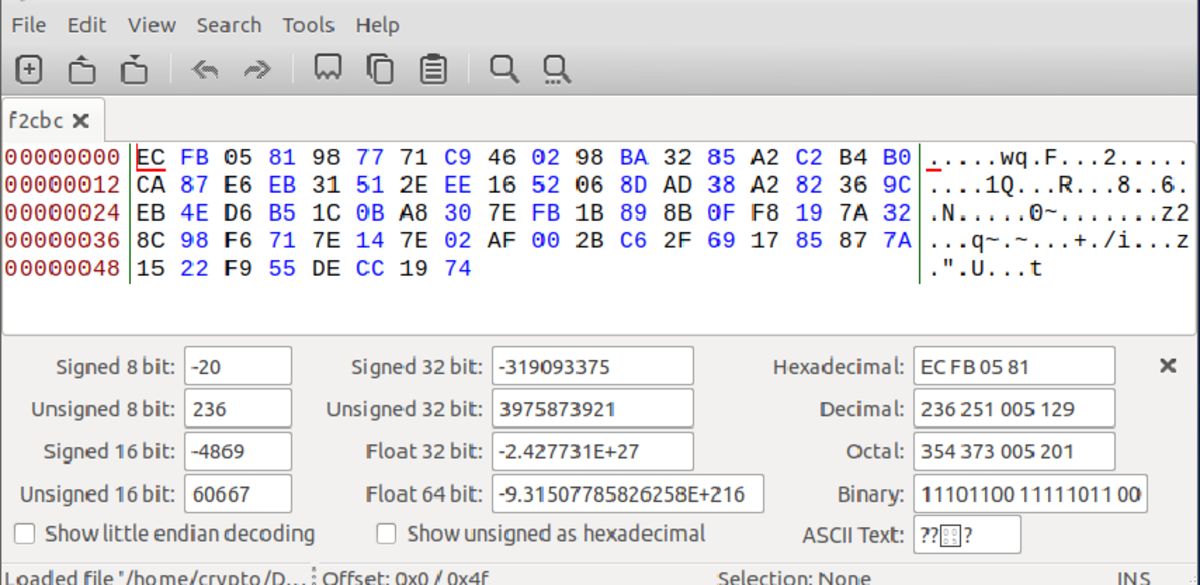Click the Open file toolbar icon
This screenshot has width=1200, height=585.
pos(82,69)
